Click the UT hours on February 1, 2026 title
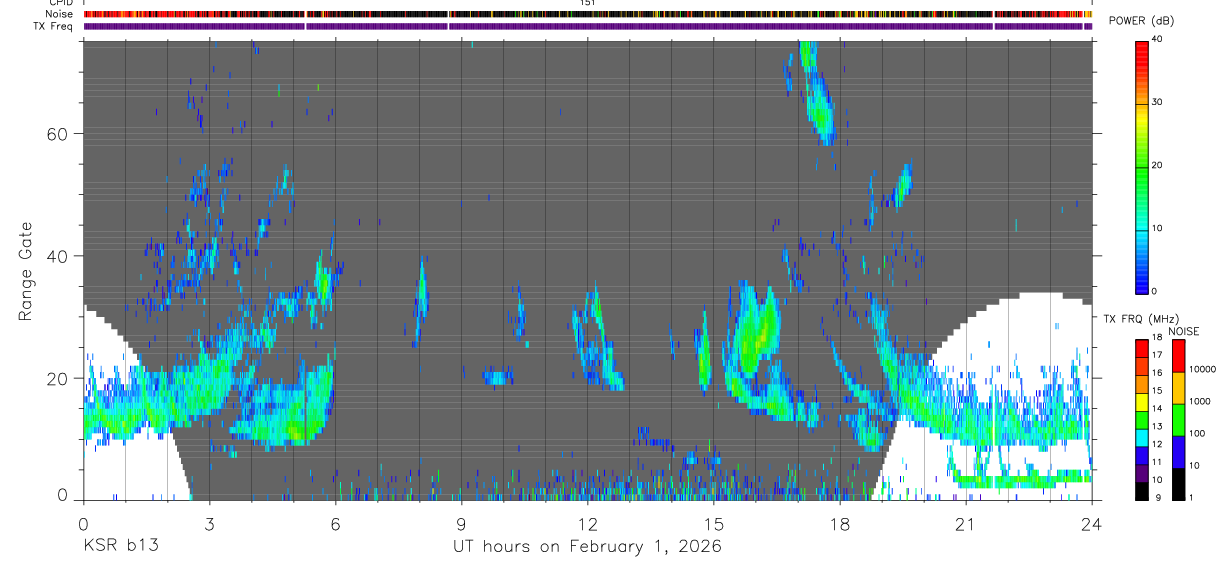 tap(588, 546)
